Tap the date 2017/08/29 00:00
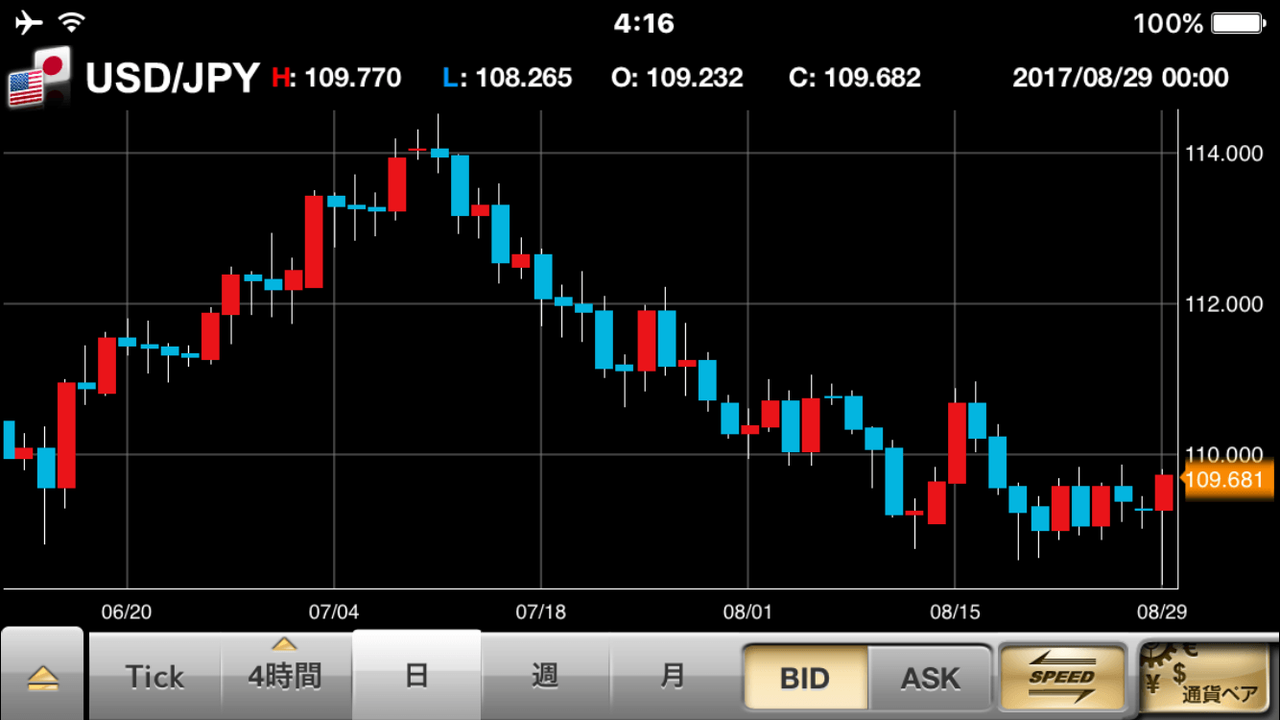Image resolution: width=1280 pixels, height=720 pixels. [x=1120, y=77]
